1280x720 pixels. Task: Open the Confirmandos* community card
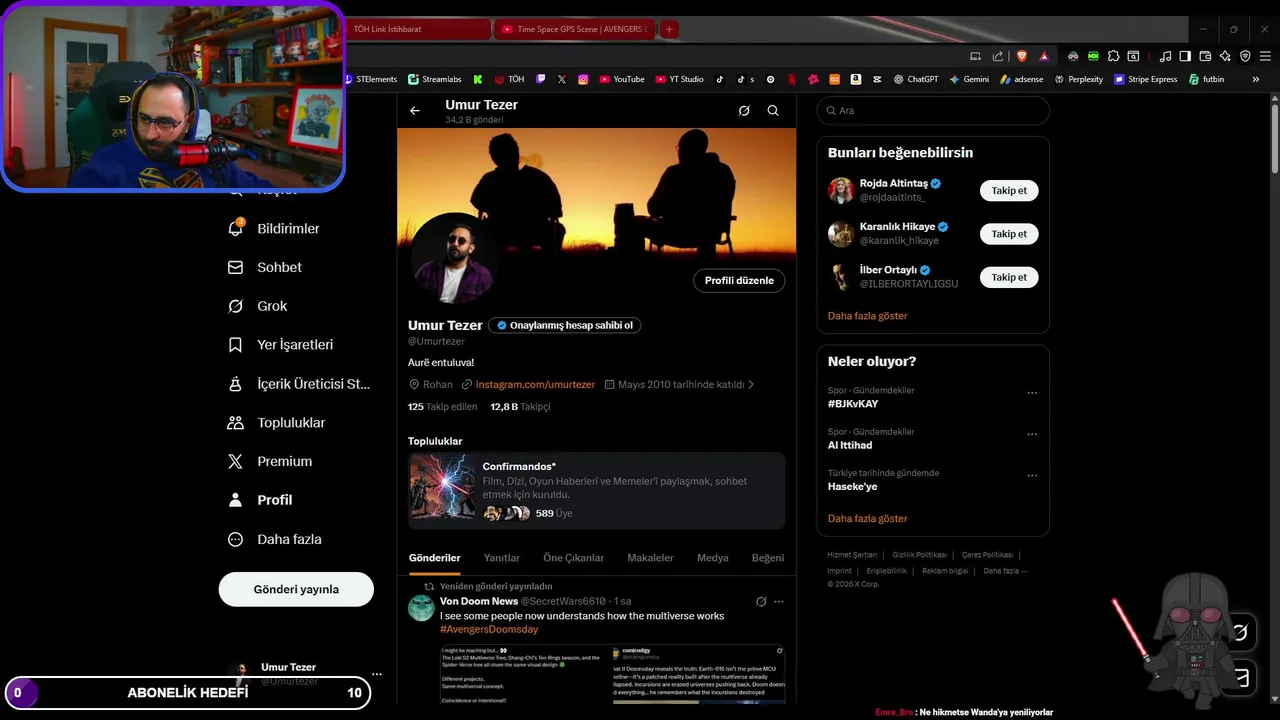596,491
